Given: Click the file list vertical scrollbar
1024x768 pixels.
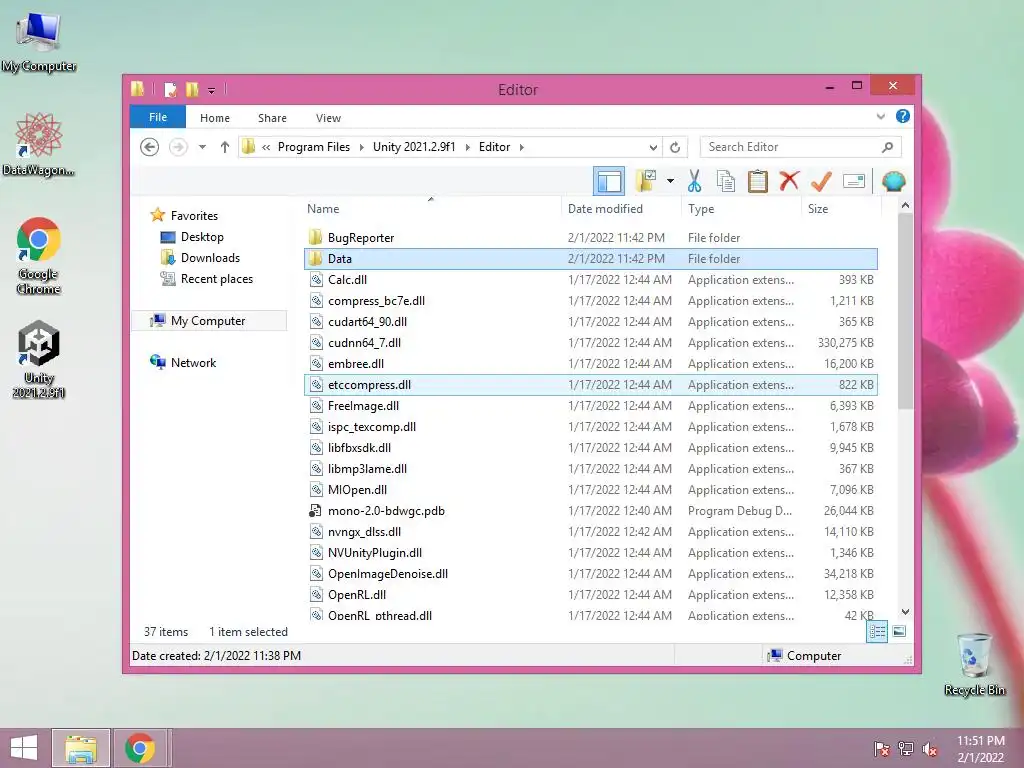Looking at the screenshot, I should point(905,311).
